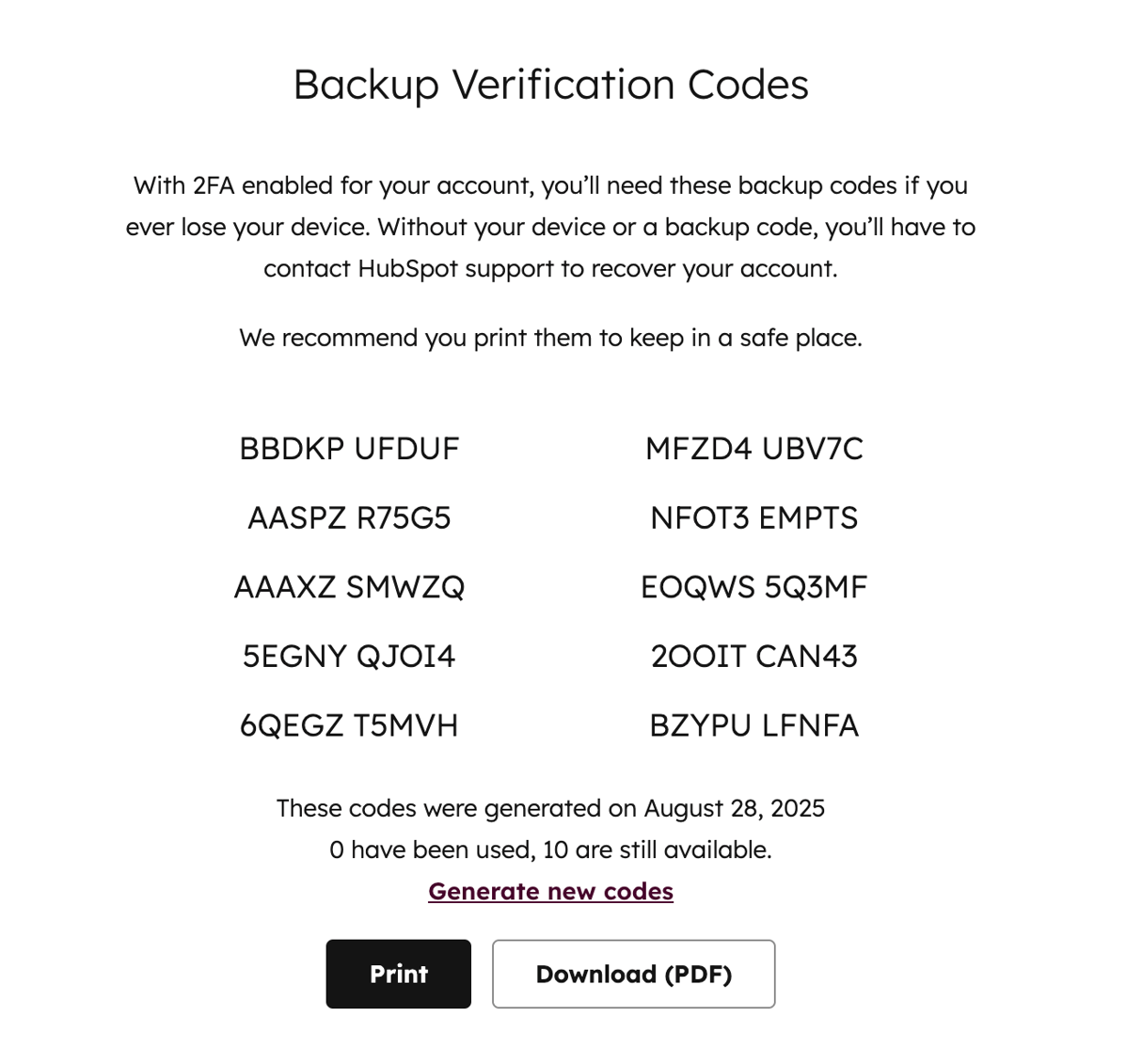
Task: Select the backup code NFOT3 EMPTS
Action: click(753, 517)
